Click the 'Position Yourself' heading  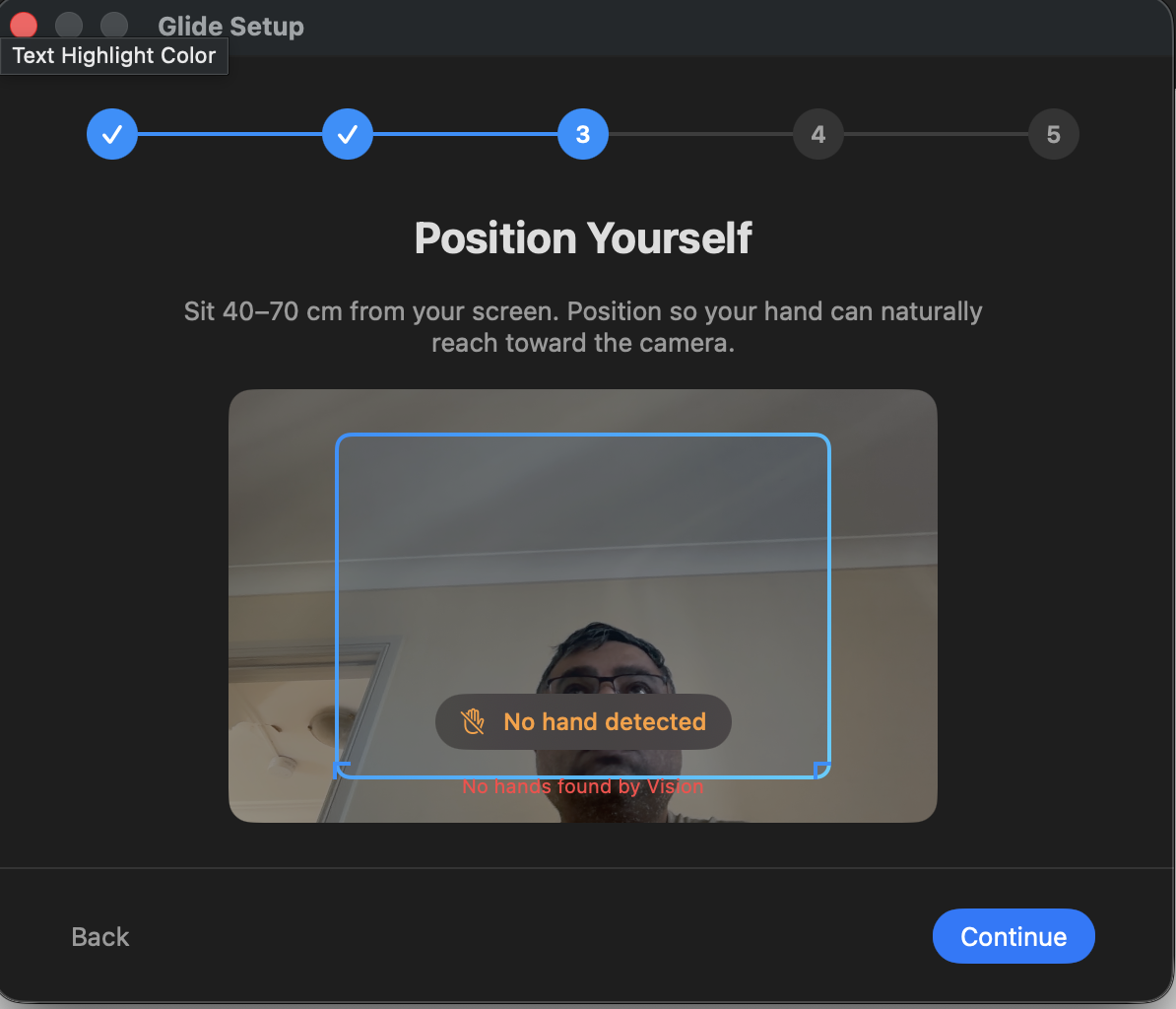[x=583, y=238]
